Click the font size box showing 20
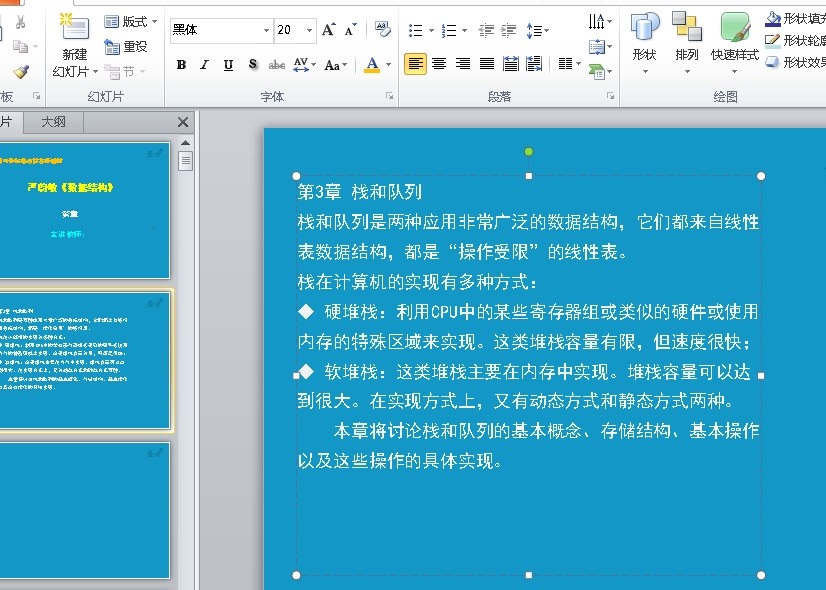Screen dimensions: 826x590 [x=289, y=30]
